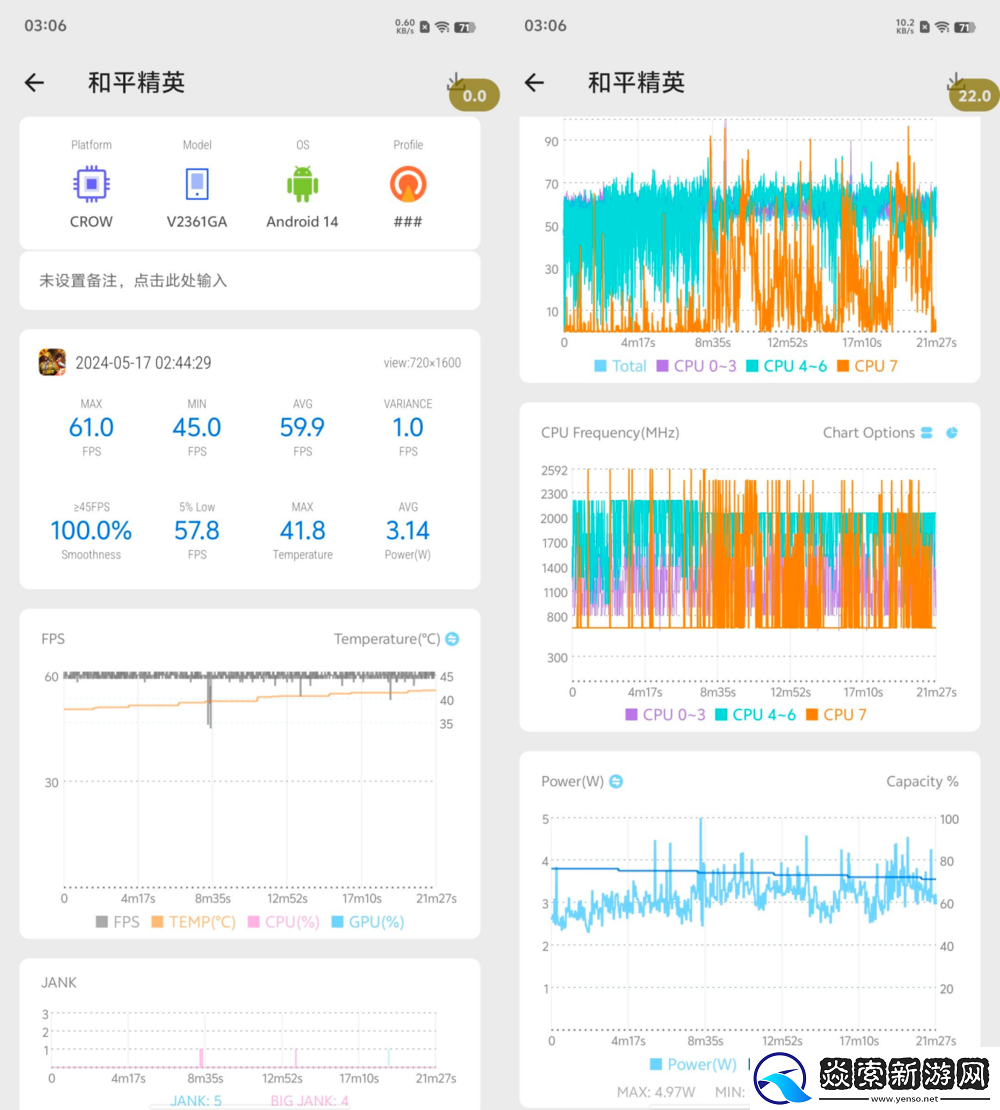Toggle the stacked icon next to Chart Options
1000x1110 pixels.
coord(927,433)
